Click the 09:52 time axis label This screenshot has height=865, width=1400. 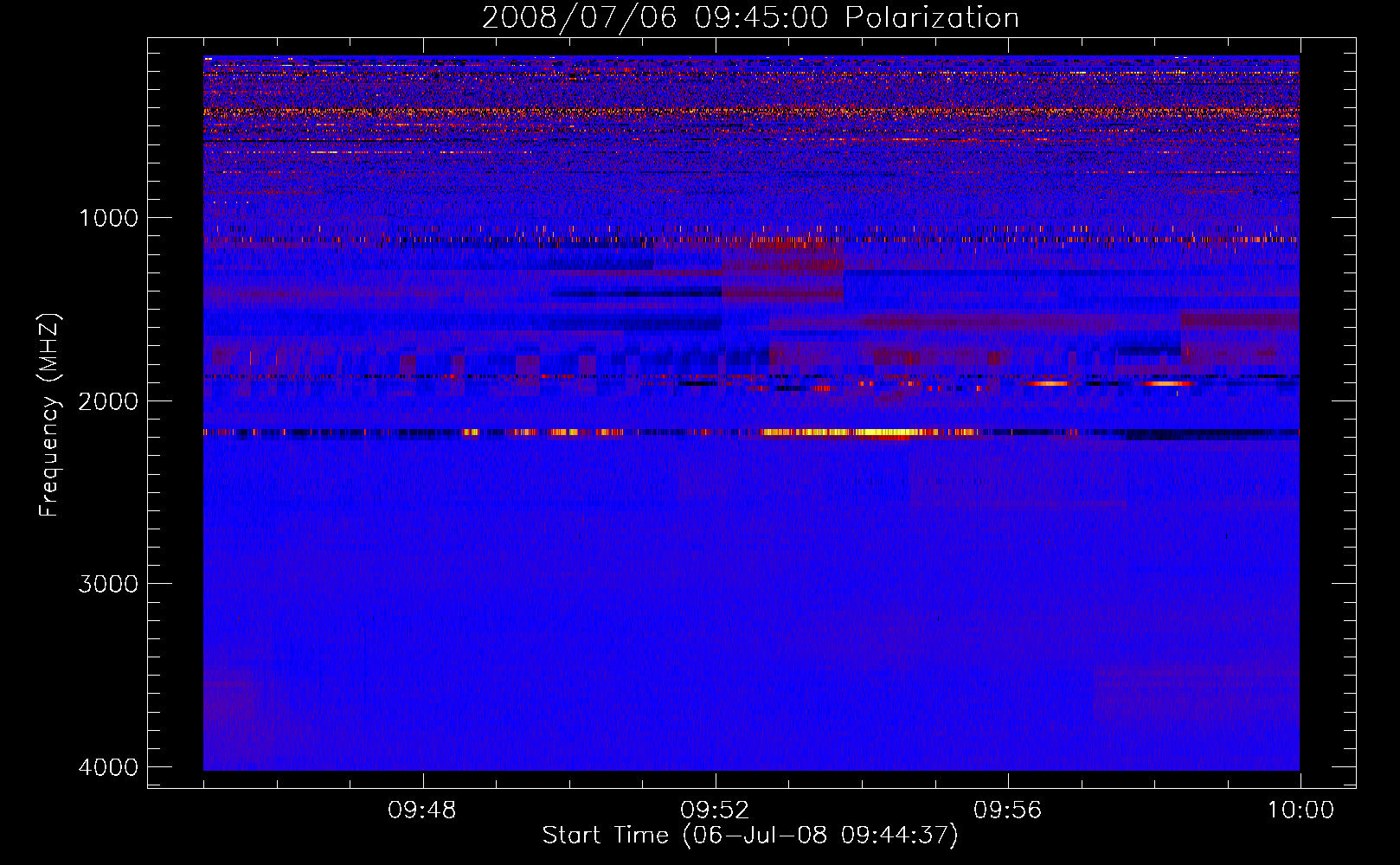715,811
